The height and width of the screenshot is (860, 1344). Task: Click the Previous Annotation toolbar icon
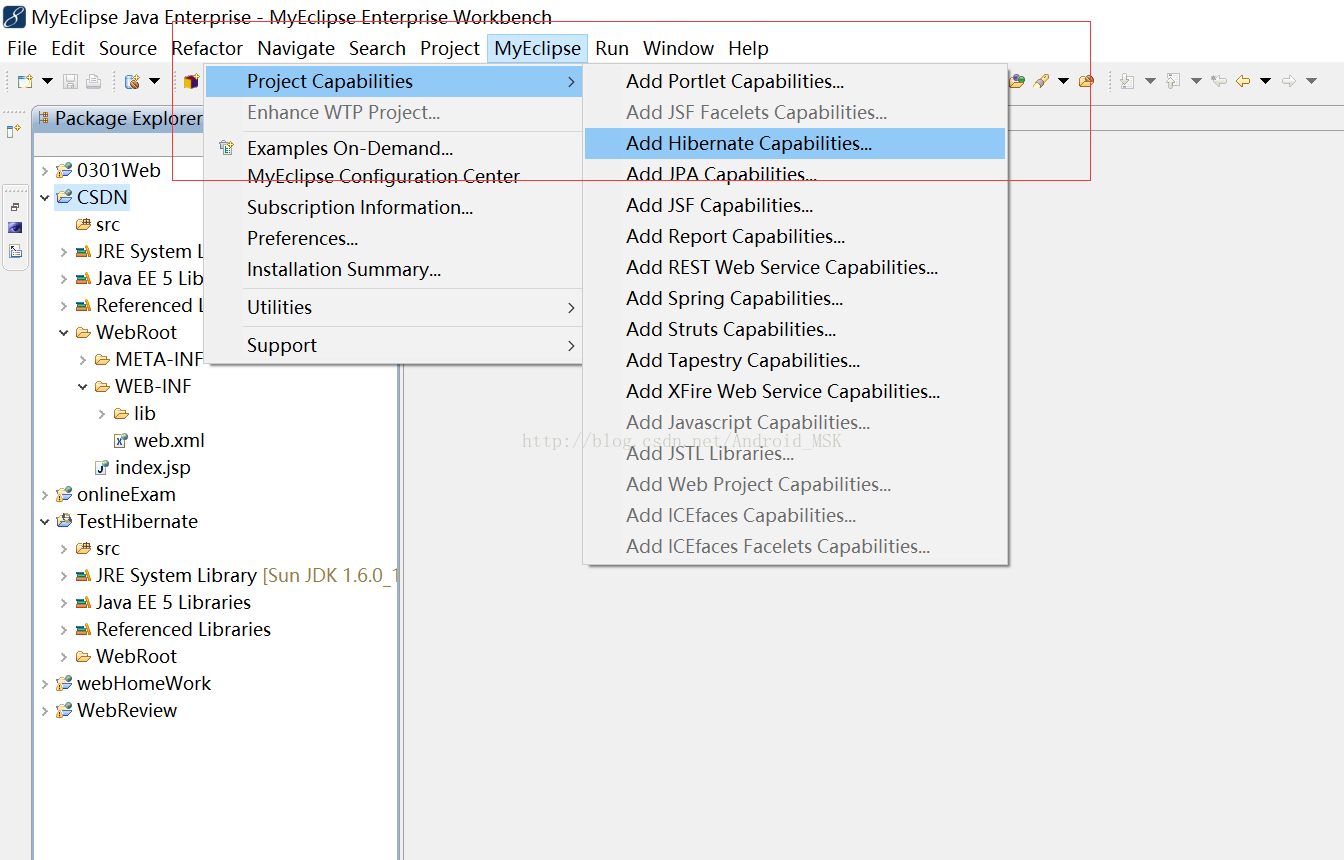pos(1173,81)
